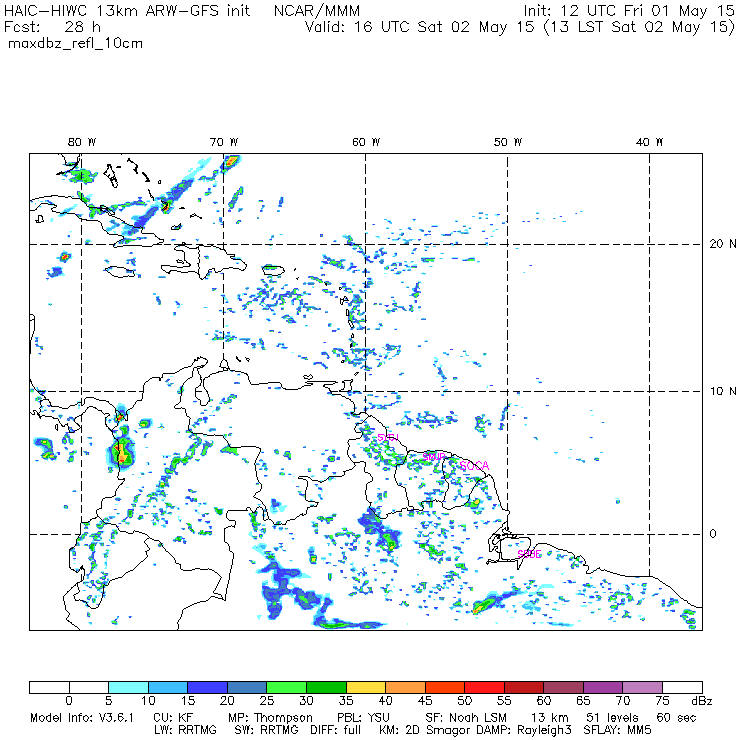This screenshot has width=740, height=740.
Task: Click the SOCA station label on map
Action: tap(474, 466)
